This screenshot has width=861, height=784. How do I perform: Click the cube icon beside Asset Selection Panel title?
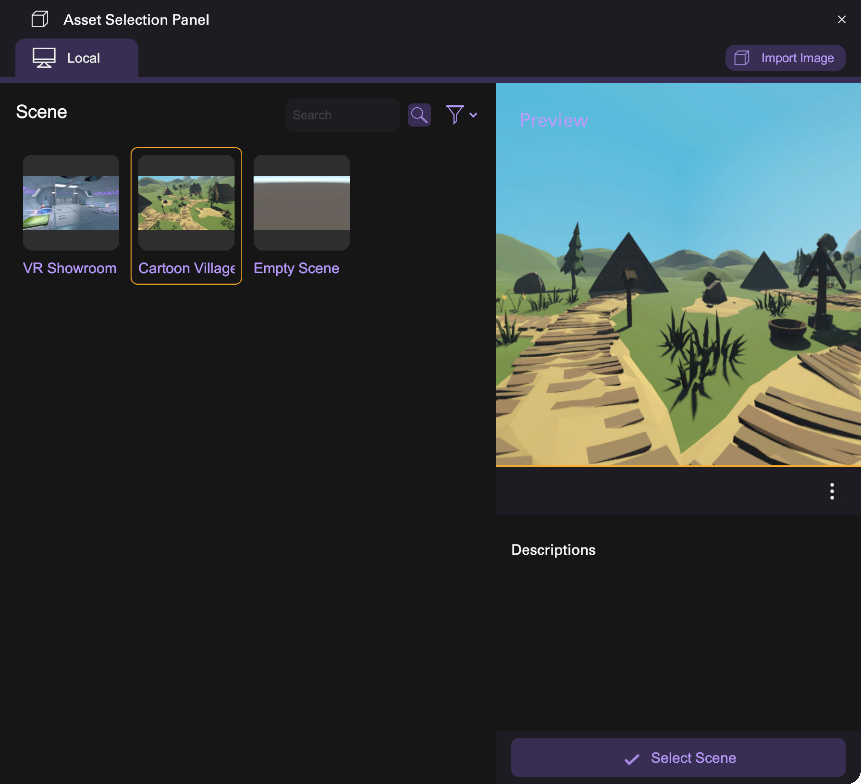tap(40, 20)
